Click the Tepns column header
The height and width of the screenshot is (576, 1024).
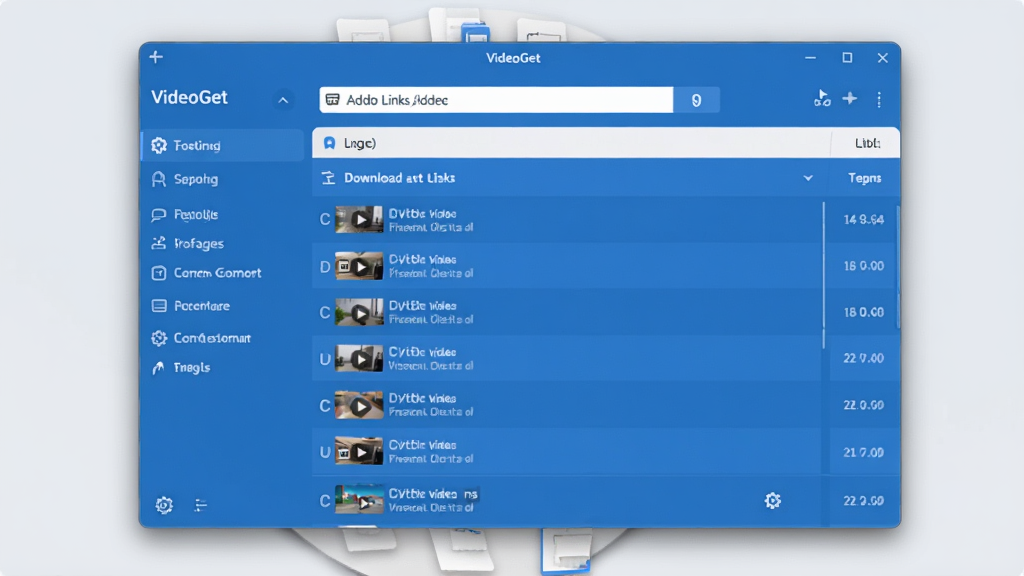(x=865, y=178)
